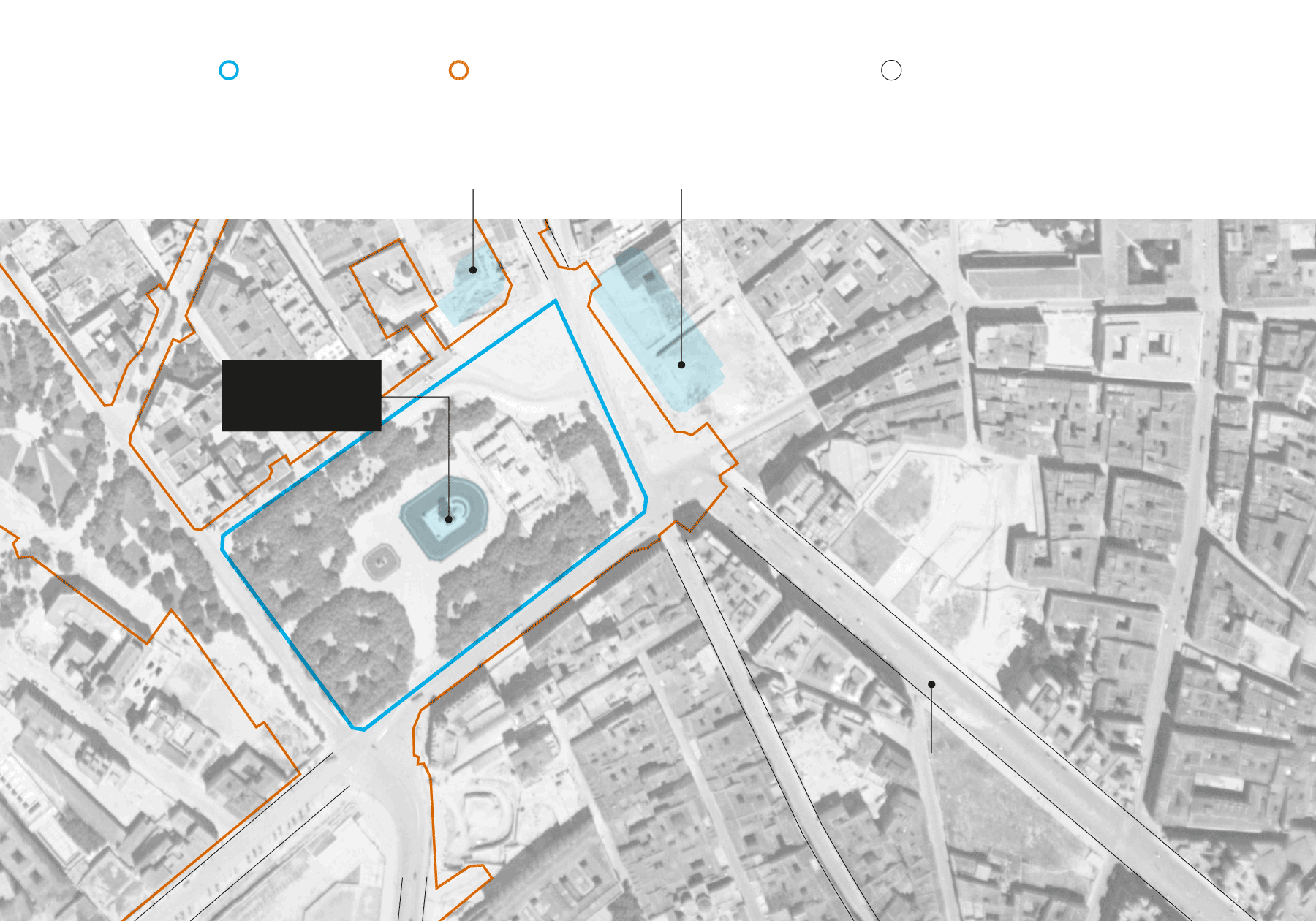1316x921 pixels.
Task: Click the dot on the small blue shaded area
Action: [473, 270]
